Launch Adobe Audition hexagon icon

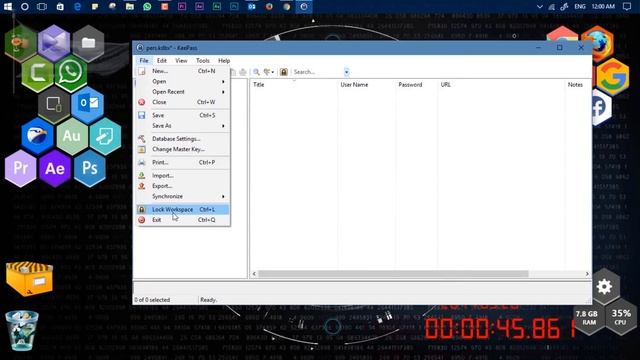coord(71,136)
